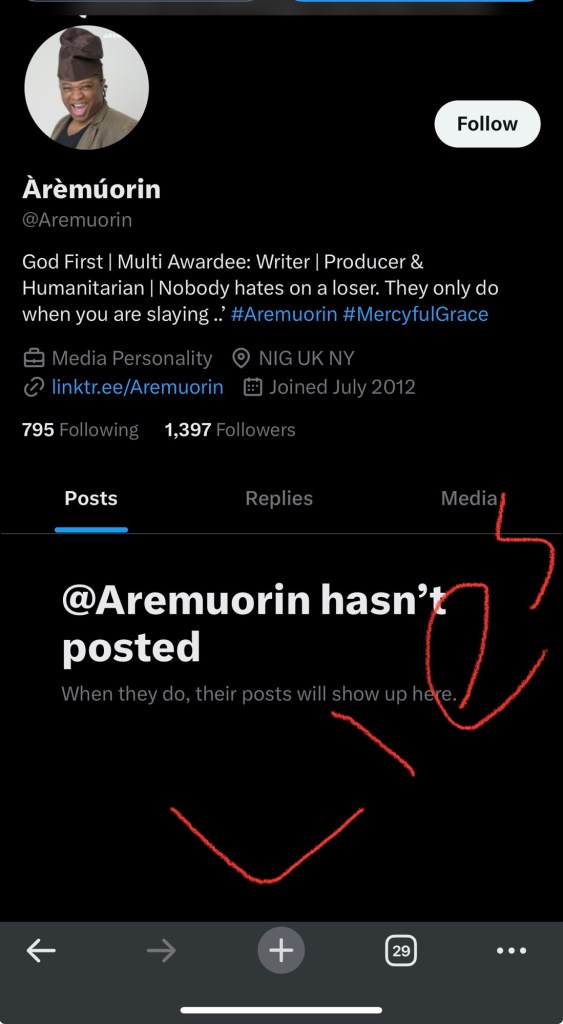
Task: Tap the home indicator bar at bottom
Action: (x=281, y=1010)
